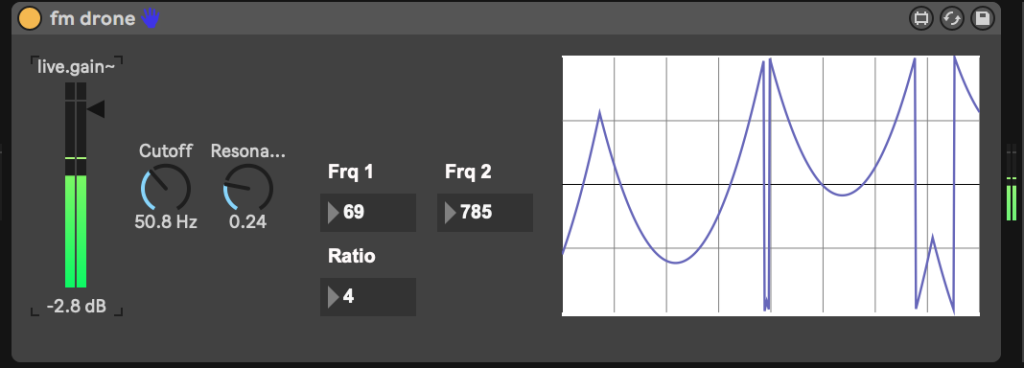Adjust the Cutoff dial
This screenshot has height=368, width=1024.
tap(166, 188)
